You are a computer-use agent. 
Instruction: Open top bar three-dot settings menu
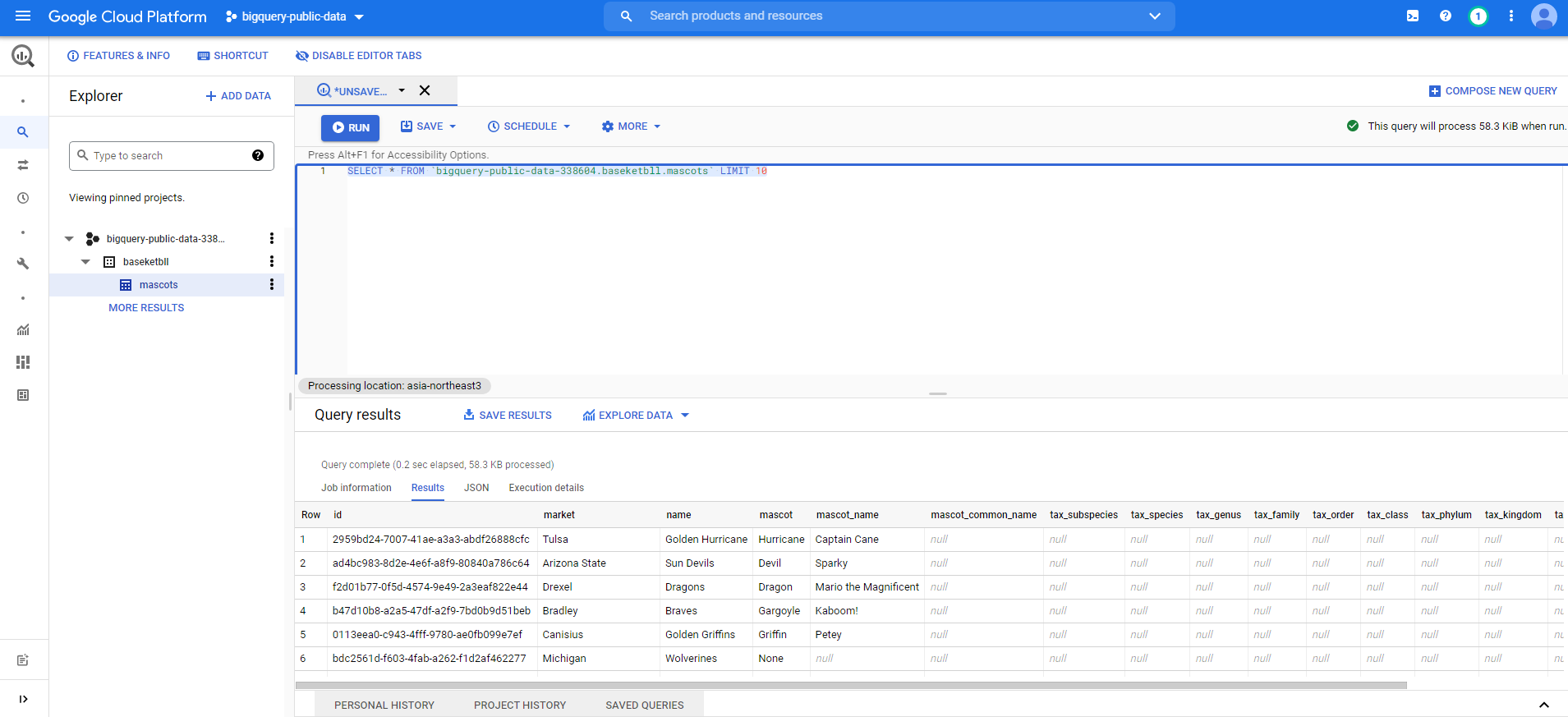(x=1511, y=16)
